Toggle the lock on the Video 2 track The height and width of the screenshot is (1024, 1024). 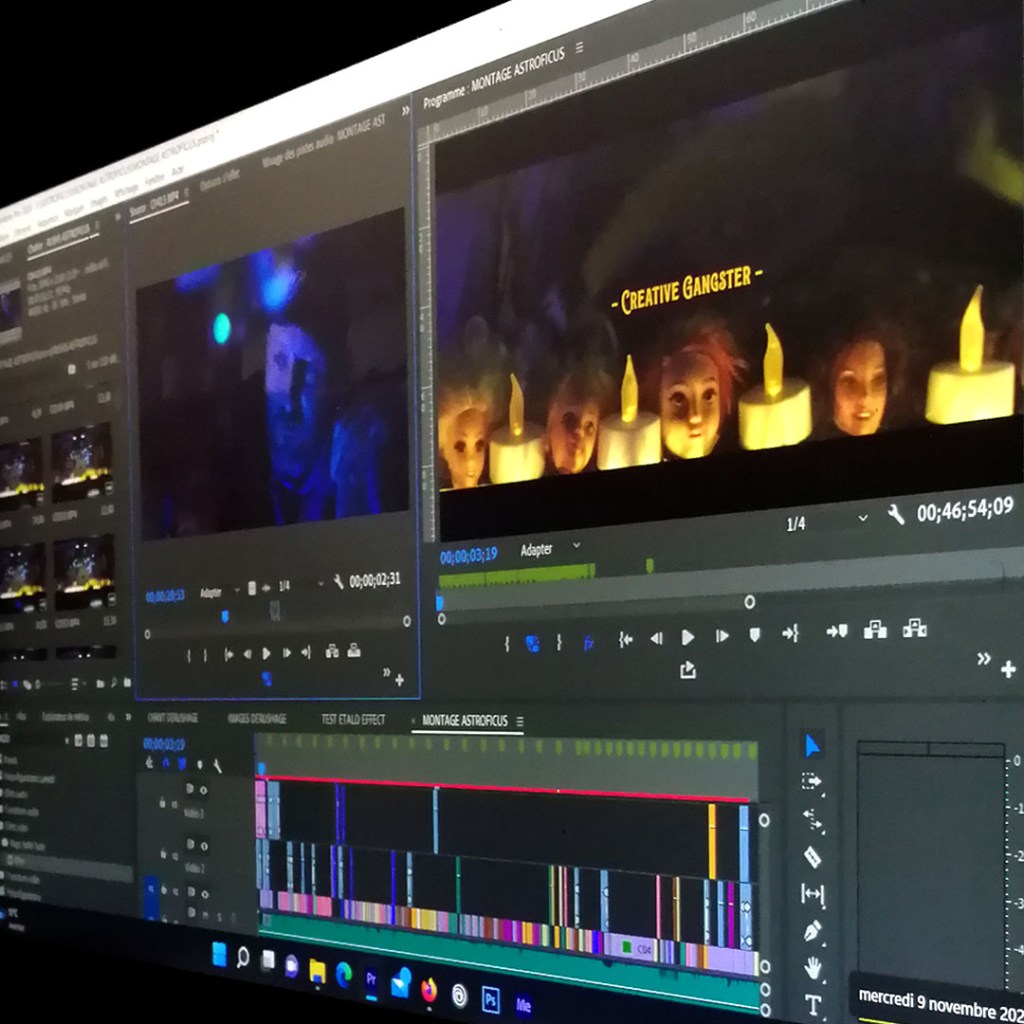(x=162, y=853)
